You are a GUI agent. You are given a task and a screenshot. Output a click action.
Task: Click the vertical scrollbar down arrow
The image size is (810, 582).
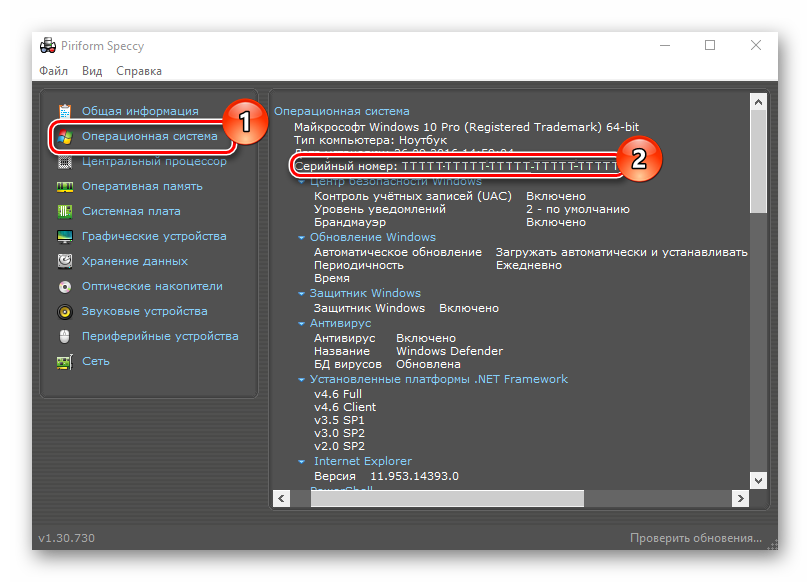point(758,480)
